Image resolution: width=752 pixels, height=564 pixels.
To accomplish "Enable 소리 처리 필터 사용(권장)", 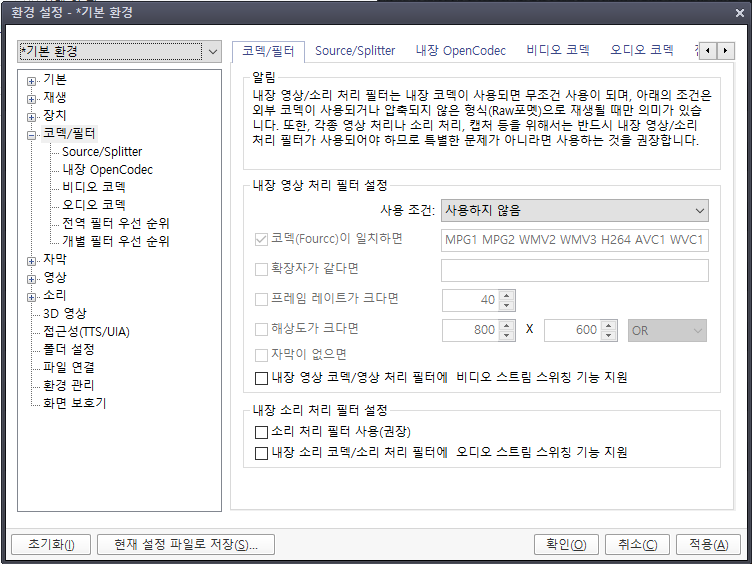I will coord(261,432).
